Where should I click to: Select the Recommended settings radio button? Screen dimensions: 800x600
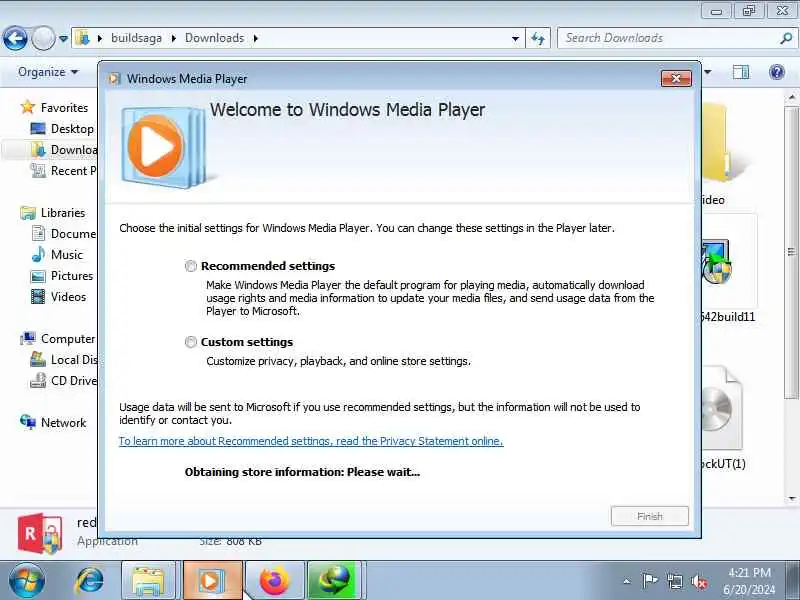(x=191, y=266)
